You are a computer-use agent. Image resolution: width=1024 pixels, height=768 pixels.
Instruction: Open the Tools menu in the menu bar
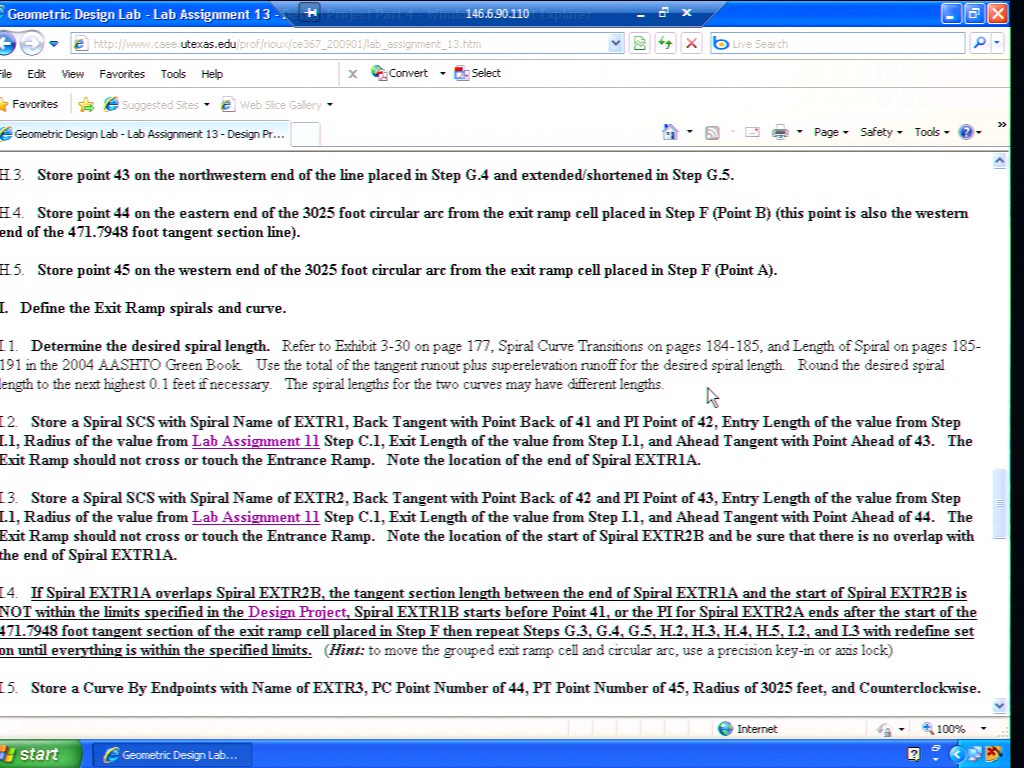pyautogui.click(x=173, y=74)
